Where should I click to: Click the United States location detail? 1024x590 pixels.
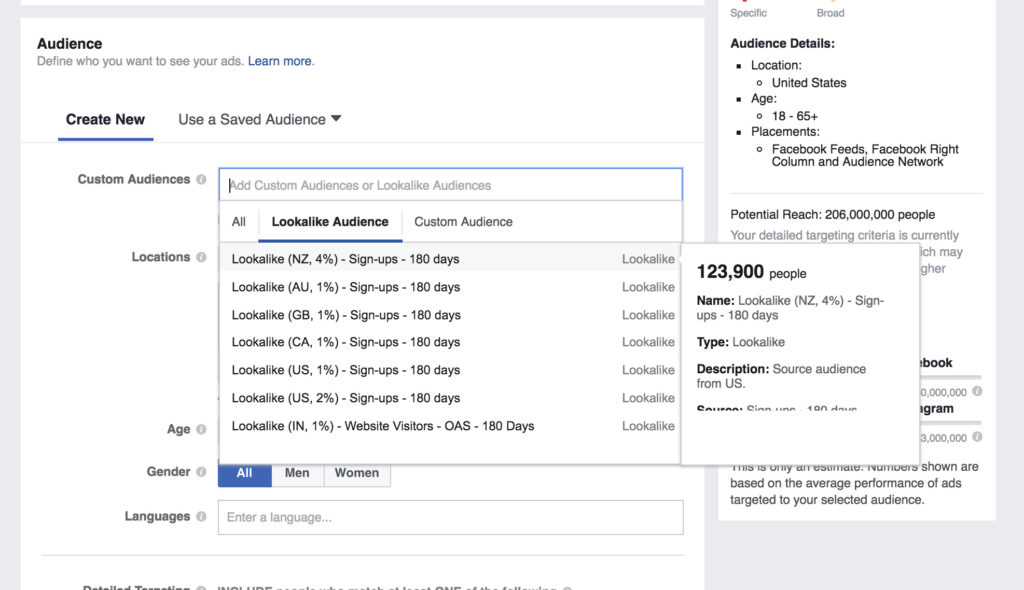pos(808,83)
